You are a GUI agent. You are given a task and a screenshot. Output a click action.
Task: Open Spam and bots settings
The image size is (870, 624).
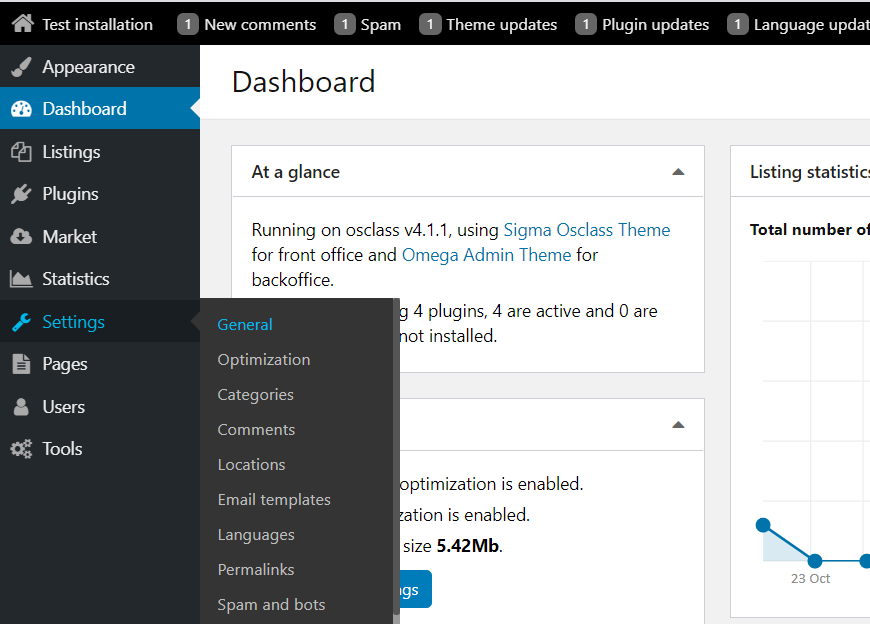pyautogui.click(x=271, y=605)
